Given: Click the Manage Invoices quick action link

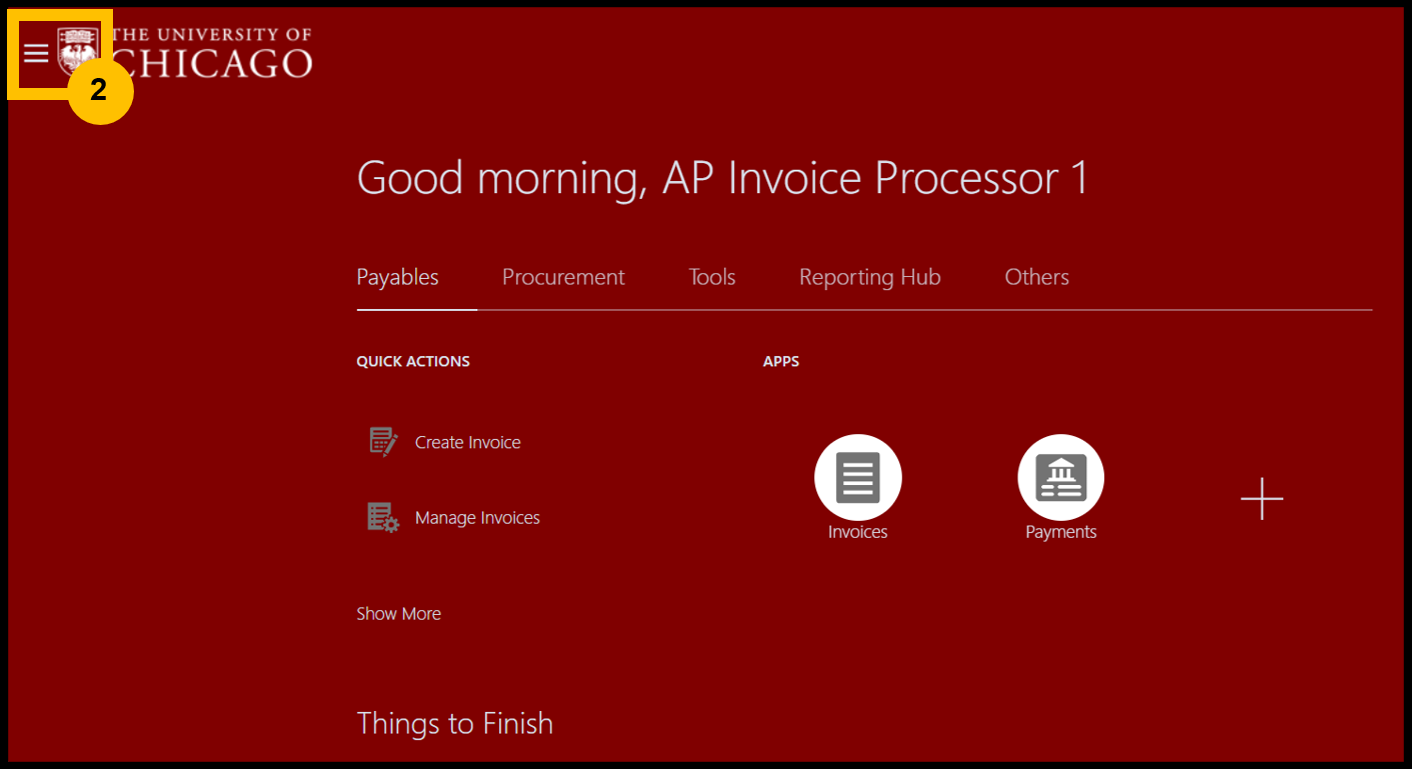Looking at the screenshot, I should 477,518.
